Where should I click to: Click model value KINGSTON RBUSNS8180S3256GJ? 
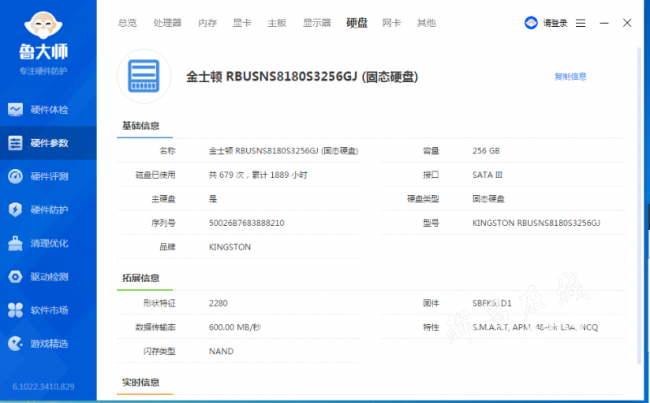536,223
